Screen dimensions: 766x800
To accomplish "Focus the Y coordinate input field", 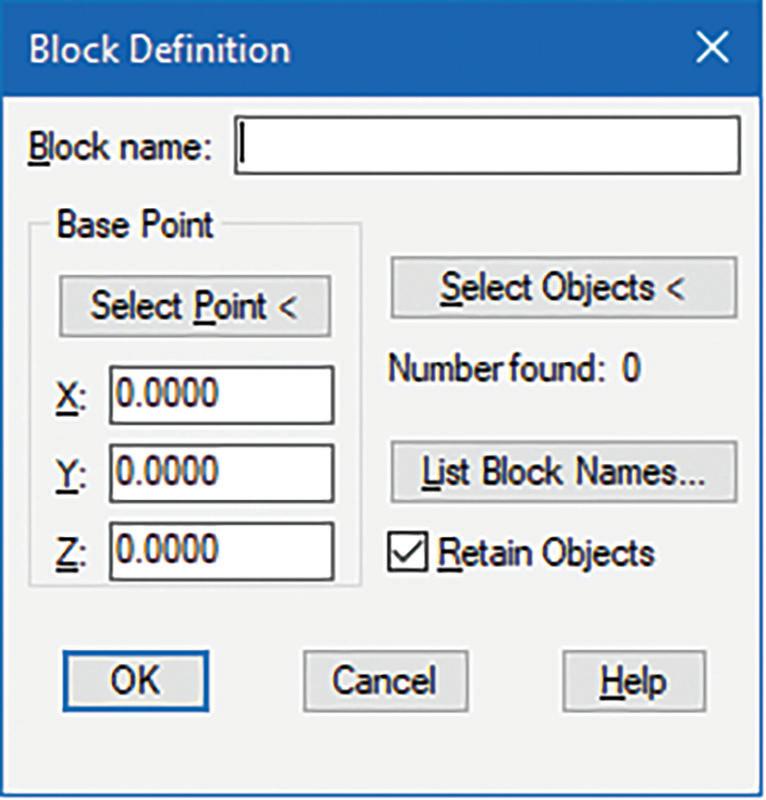I will pos(222,473).
